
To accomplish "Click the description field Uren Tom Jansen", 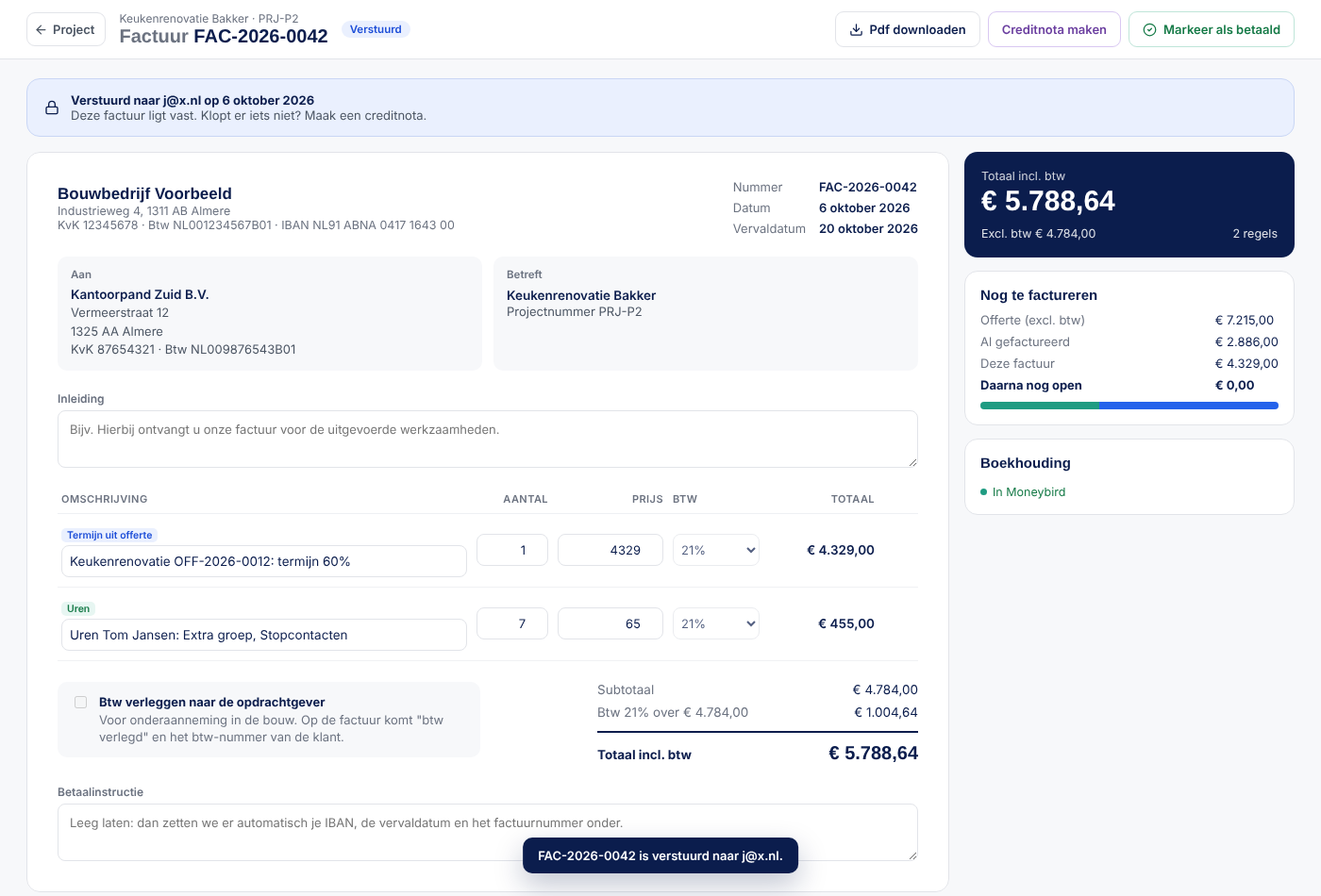I will pyautogui.click(x=264, y=635).
